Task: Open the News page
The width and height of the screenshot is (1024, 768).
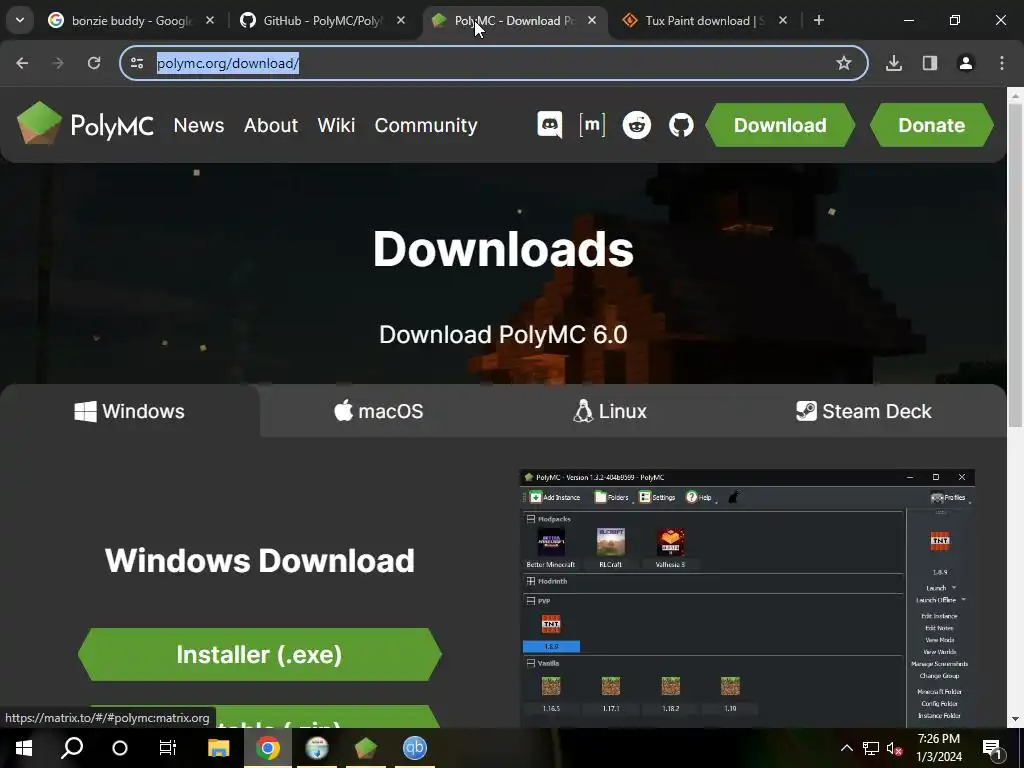Action: click(x=199, y=125)
